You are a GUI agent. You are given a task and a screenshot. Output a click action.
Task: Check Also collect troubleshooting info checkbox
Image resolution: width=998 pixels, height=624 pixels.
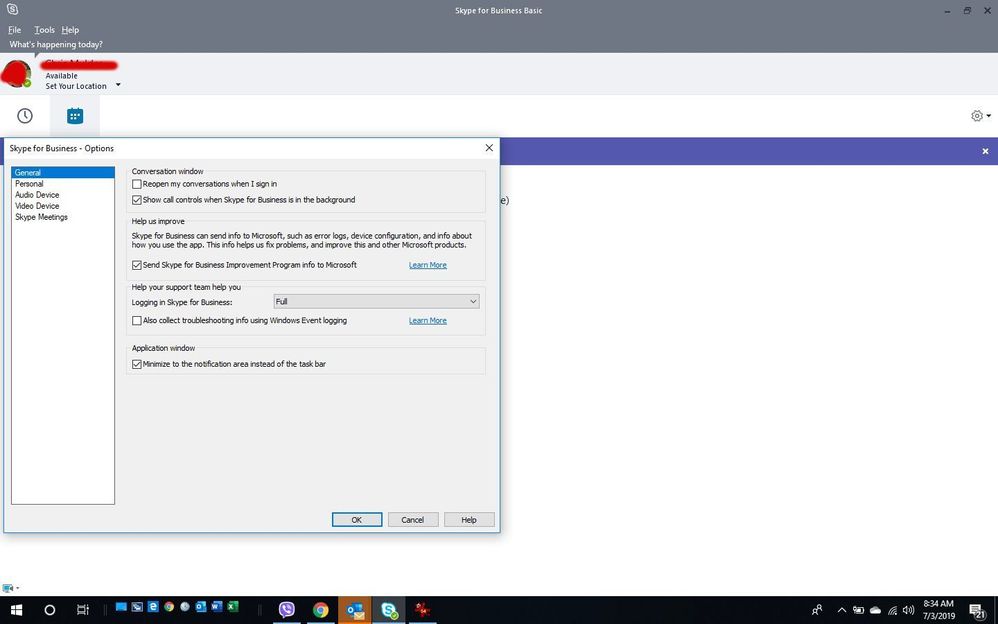(x=137, y=321)
